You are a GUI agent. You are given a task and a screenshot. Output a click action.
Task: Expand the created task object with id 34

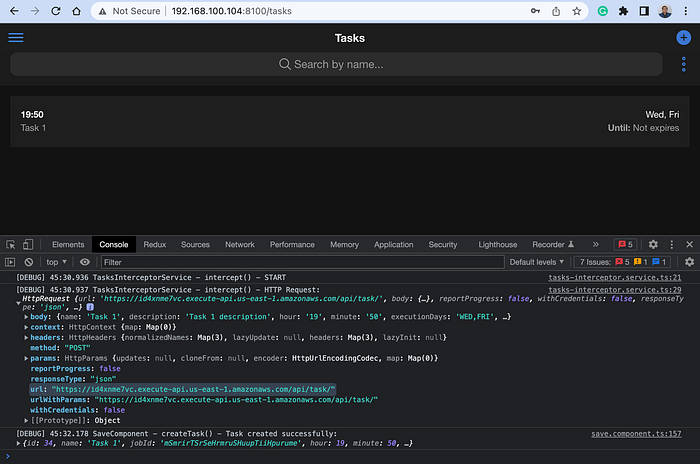click(x=18, y=443)
